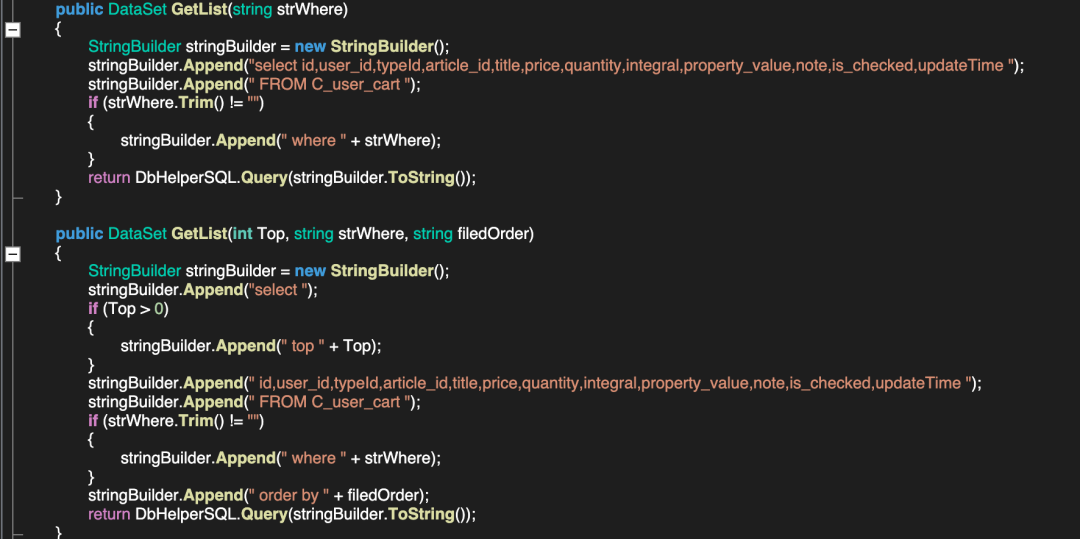Collapse the GetList(int Top) overload block
1080x539 pixels.
click(x=13, y=255)
